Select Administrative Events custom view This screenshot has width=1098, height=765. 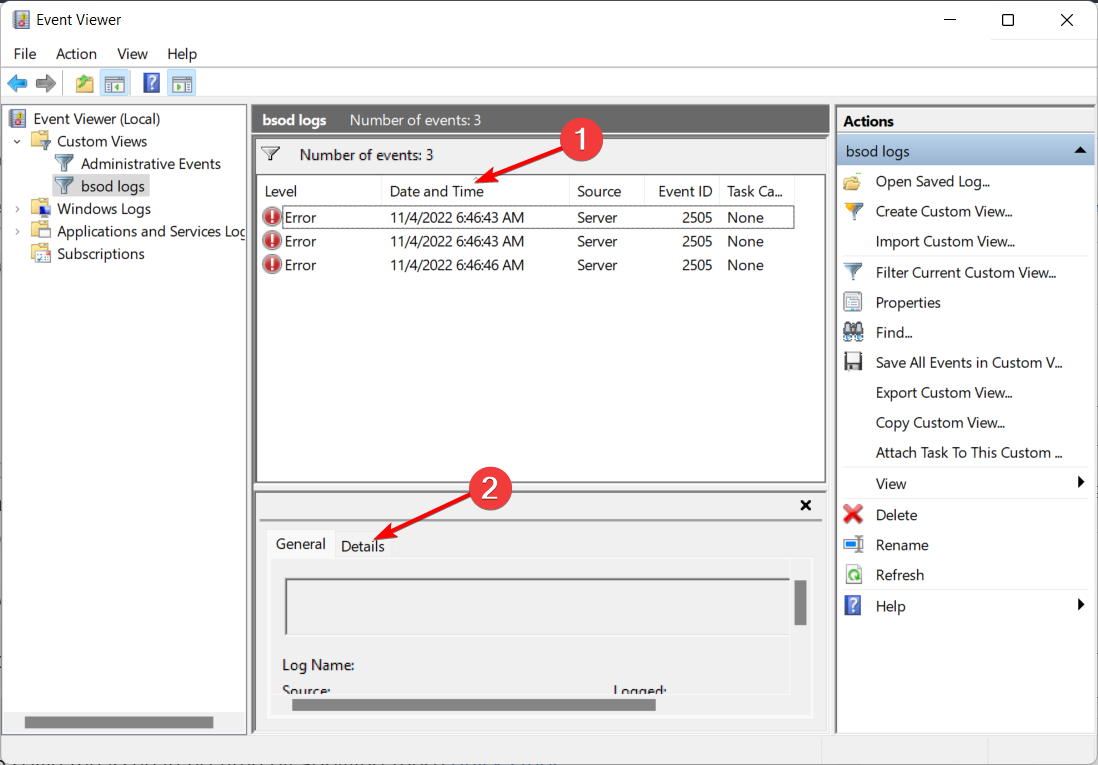coord(151,164)
